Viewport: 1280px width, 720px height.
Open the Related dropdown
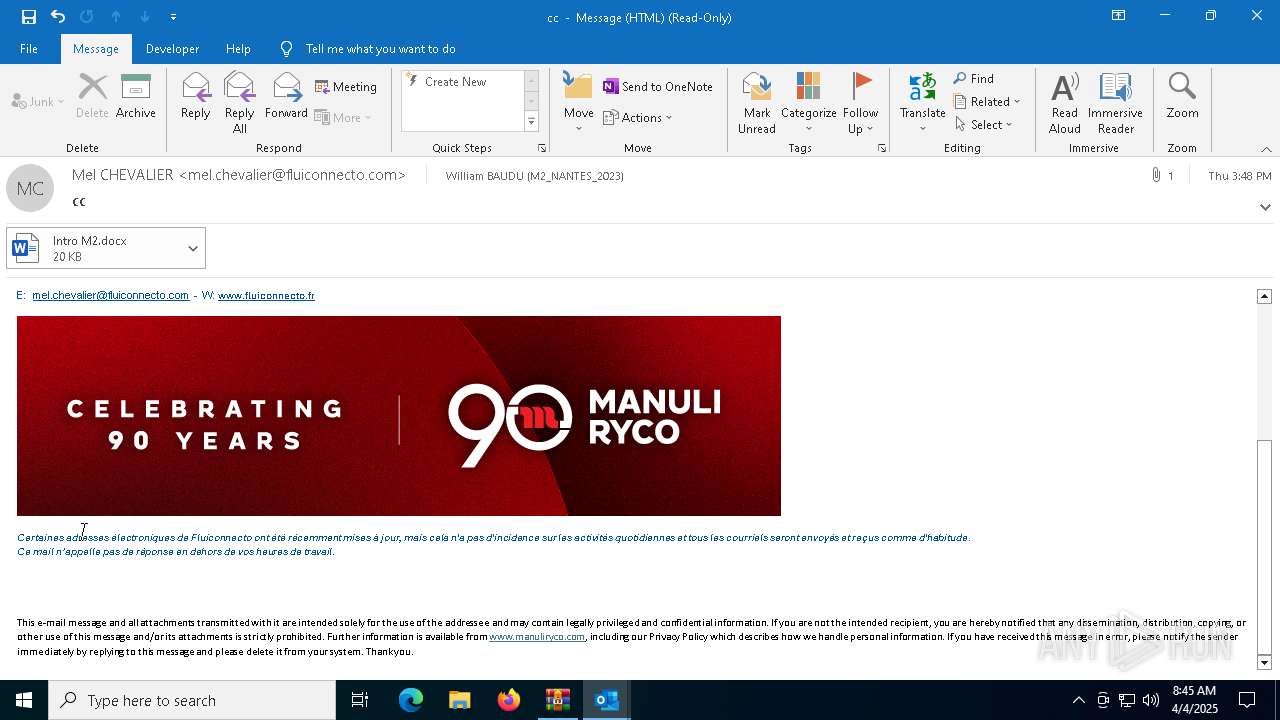[x=987, y=102]
